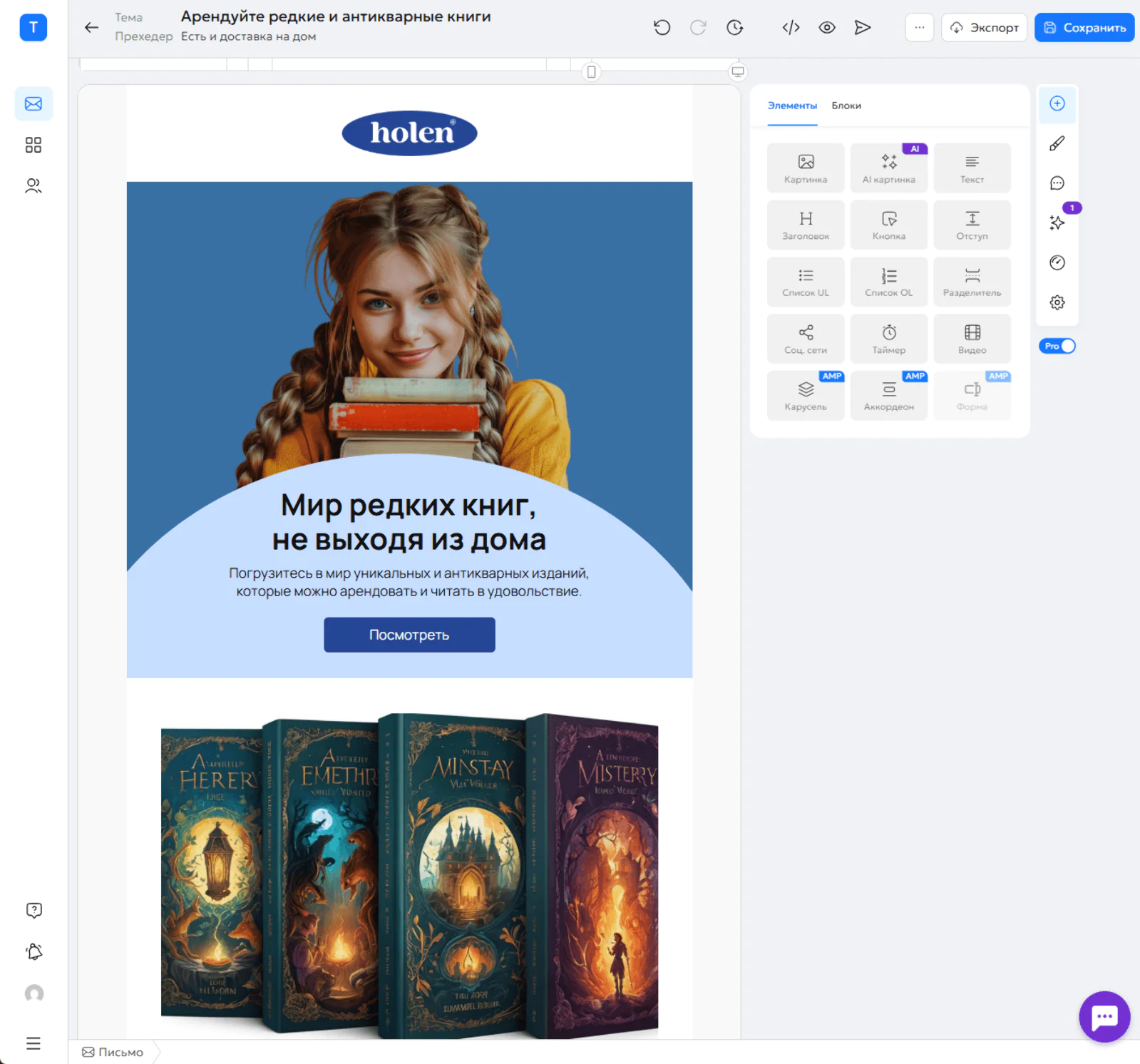Click the Сохранить button
This screenshot has width=1140, height=1064.
click(1084, 28)
